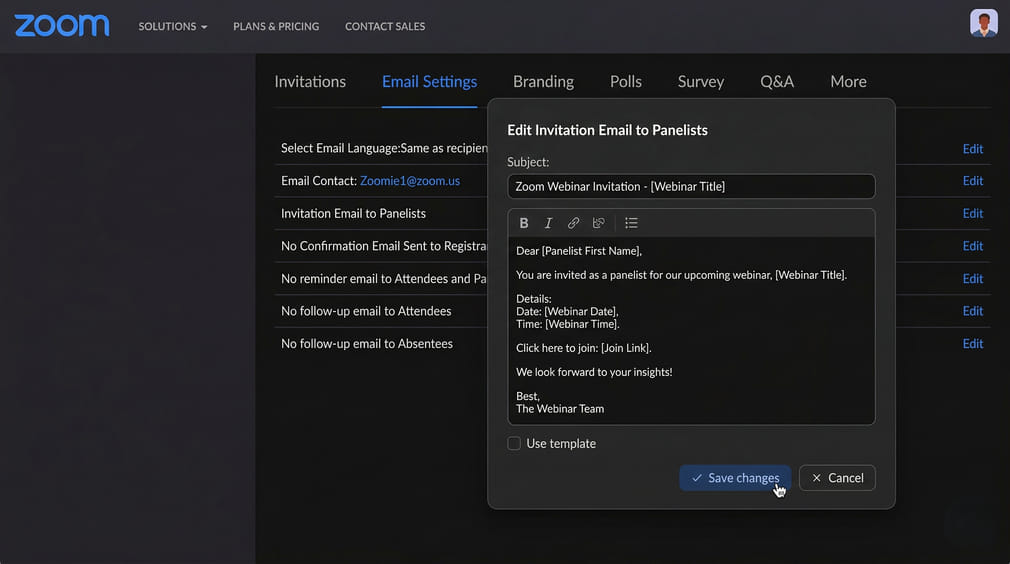Select the Q&A tab
Screen dimensions: 1010x564
pos(777,82)
